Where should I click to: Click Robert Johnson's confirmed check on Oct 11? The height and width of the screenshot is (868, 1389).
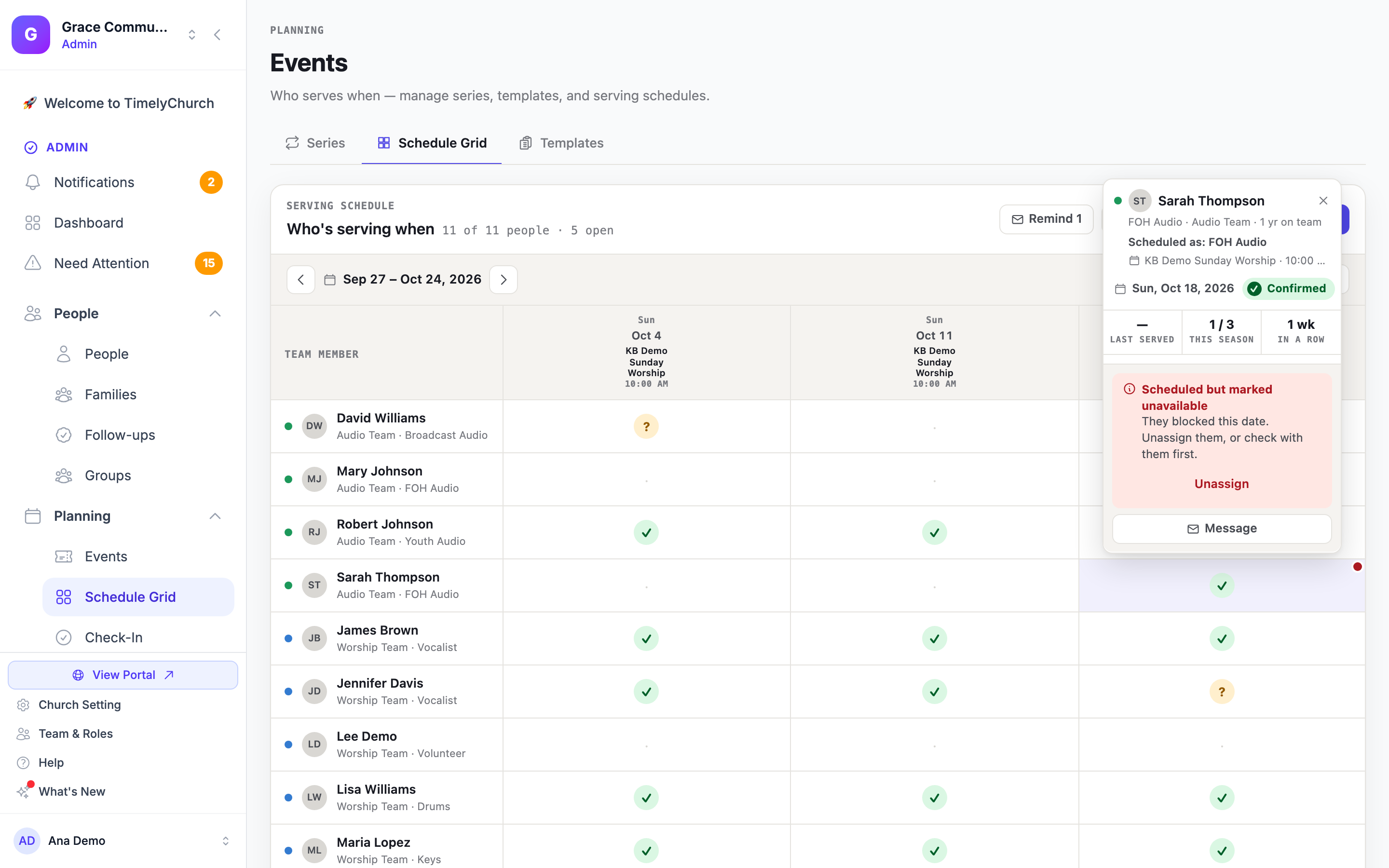(x=934, y=532)
